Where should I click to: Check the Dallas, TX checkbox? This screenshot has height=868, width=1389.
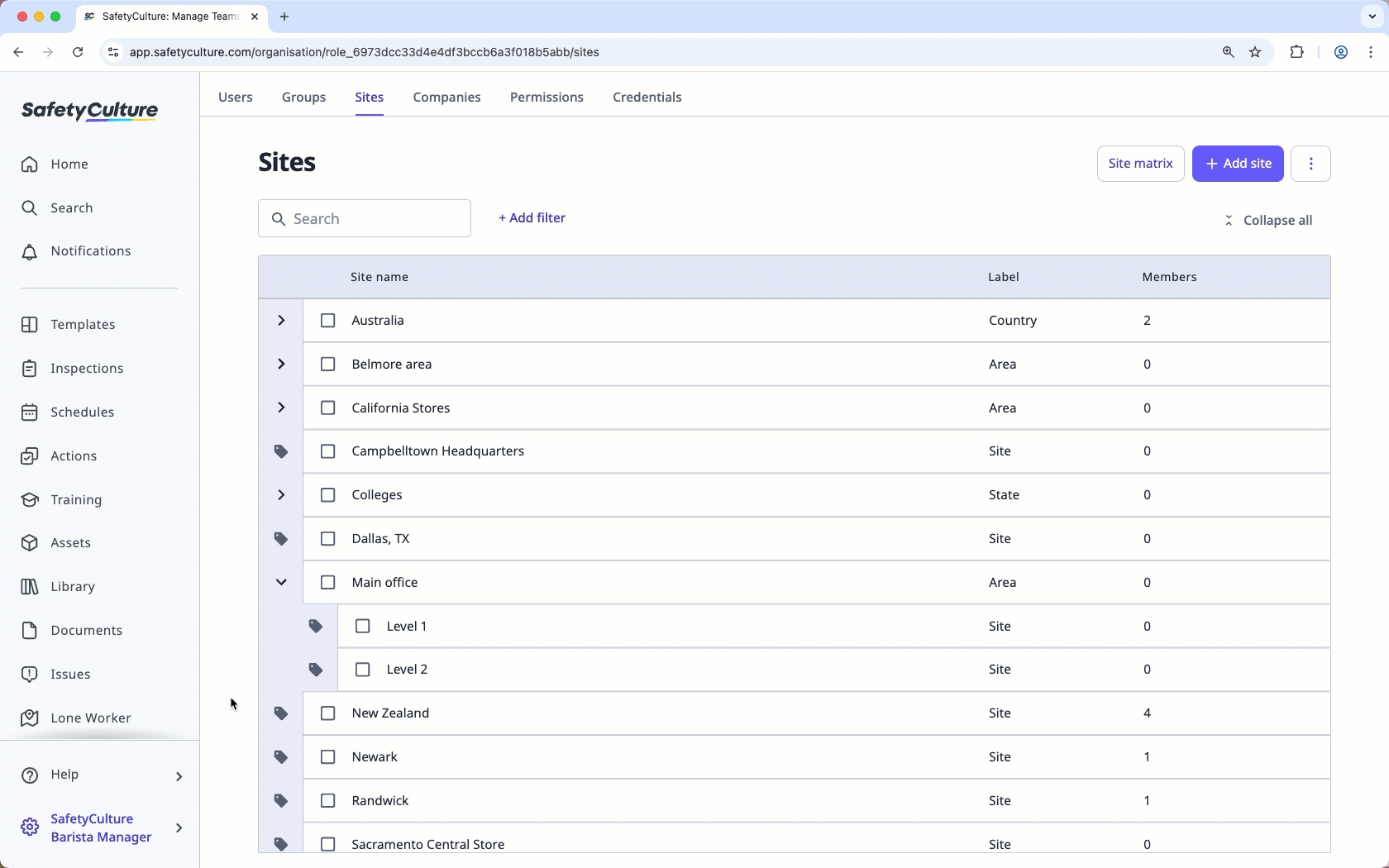coord(328,539)
